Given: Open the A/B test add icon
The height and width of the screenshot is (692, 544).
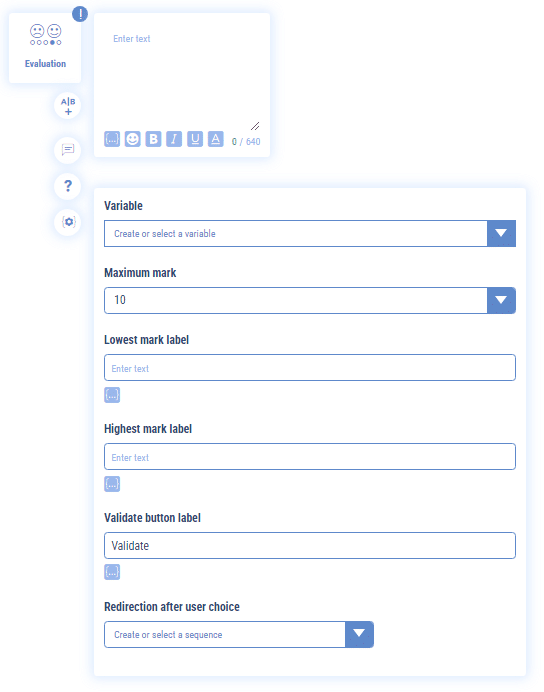Looking at the screenshot, I should (x=68, y=106).
